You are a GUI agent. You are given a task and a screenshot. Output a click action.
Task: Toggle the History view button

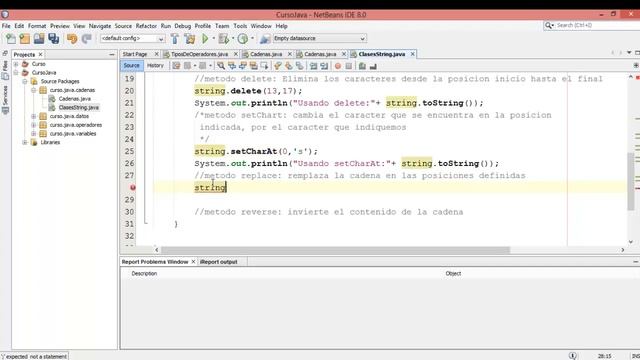pyautogui.click(x=155, y=65)
